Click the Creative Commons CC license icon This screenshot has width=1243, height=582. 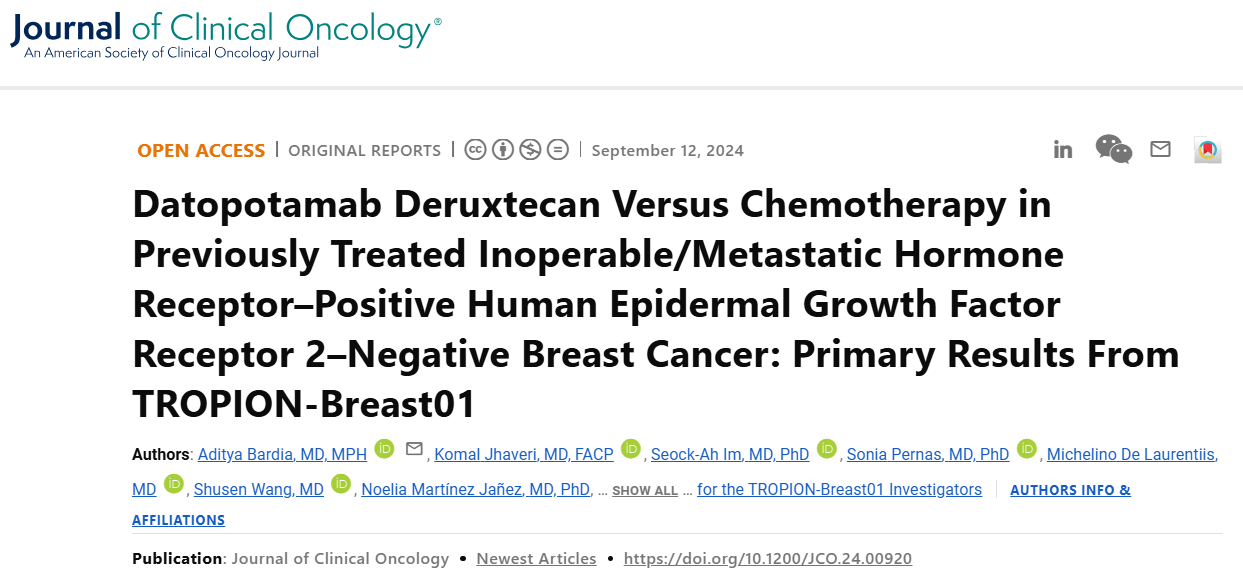[476, 150]
